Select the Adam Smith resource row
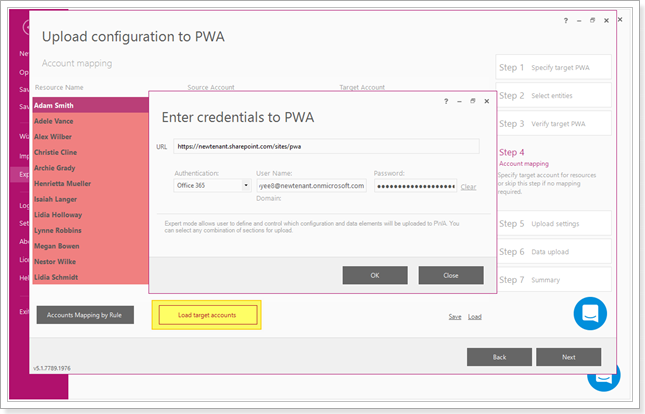The image size is (645, 414). coord(90,105)
